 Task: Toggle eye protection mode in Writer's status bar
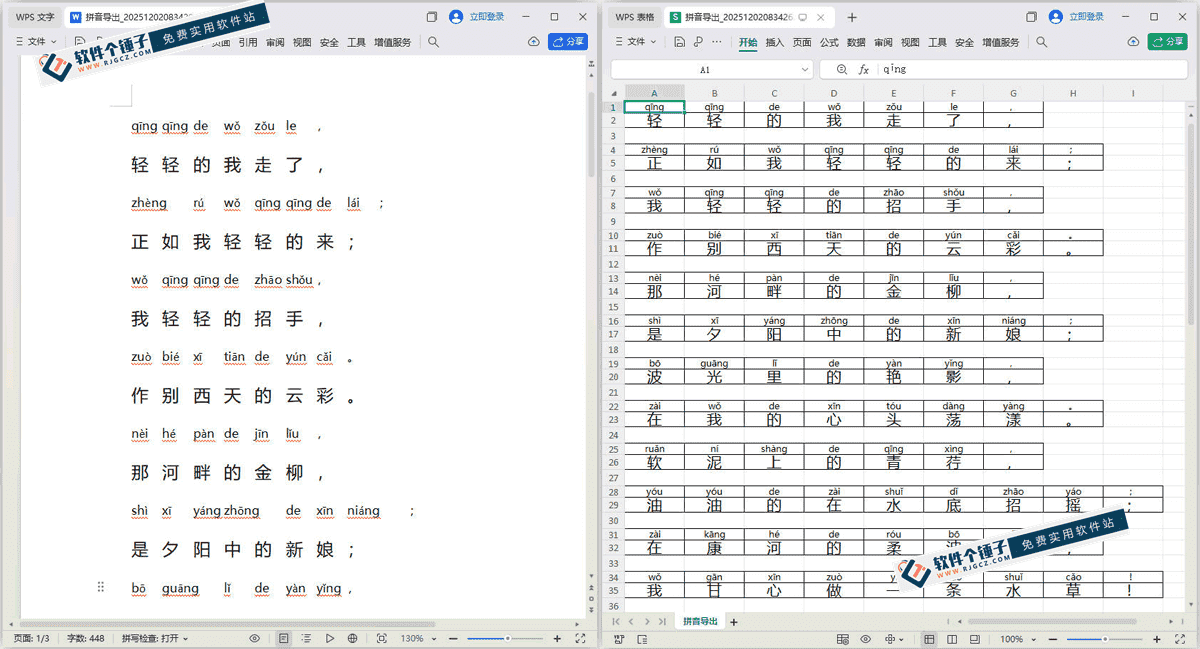click(255, 638)
